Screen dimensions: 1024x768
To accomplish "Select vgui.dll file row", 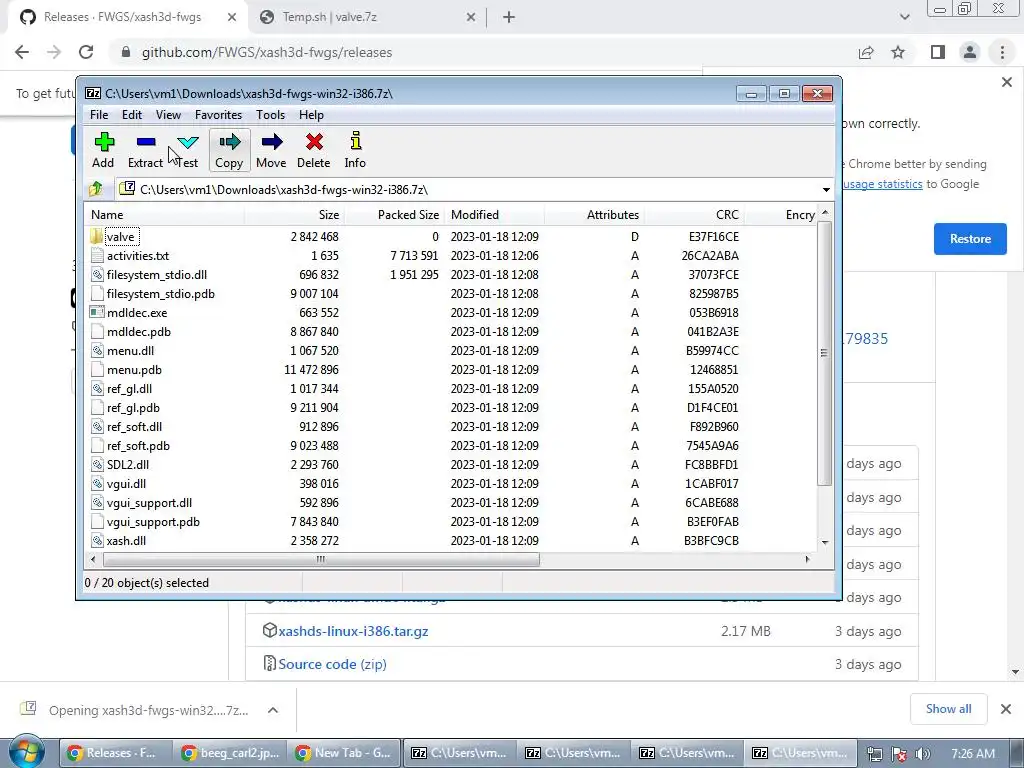I will [451, 484].
